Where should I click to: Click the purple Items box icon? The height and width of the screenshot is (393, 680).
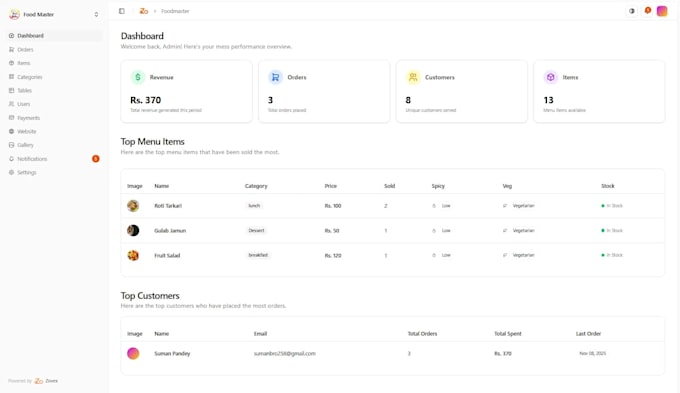[551, 77]
